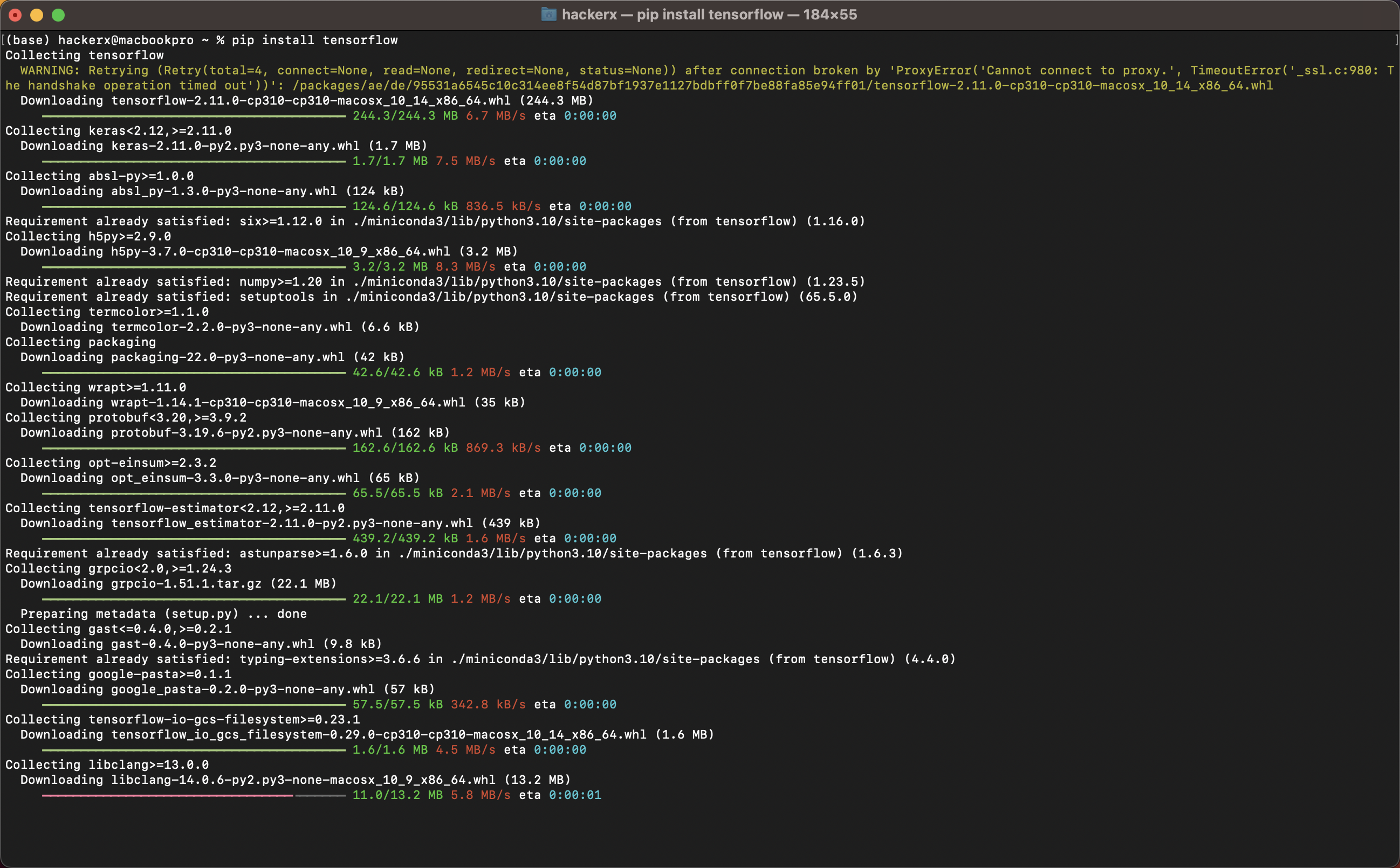
Task: Close the terminal window with the red button
Action: (16, 15)
